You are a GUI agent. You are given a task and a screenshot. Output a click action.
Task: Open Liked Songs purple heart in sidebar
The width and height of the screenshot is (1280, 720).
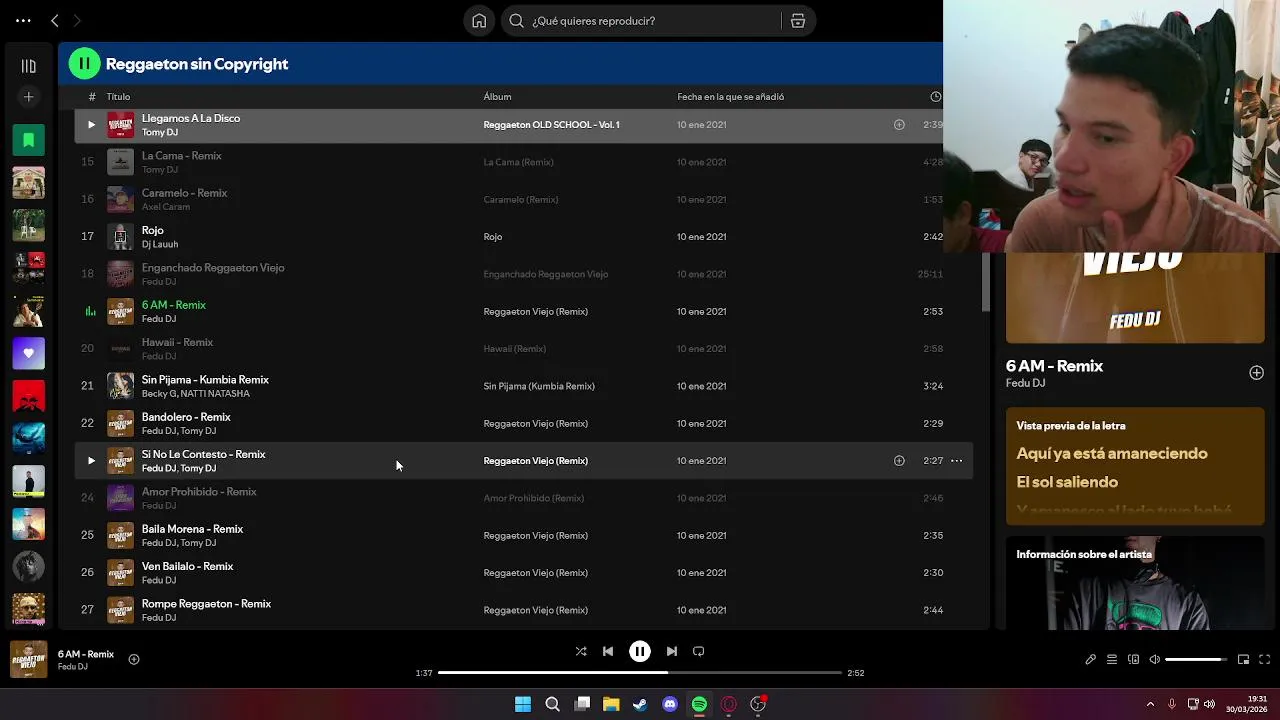click(28, 353)
